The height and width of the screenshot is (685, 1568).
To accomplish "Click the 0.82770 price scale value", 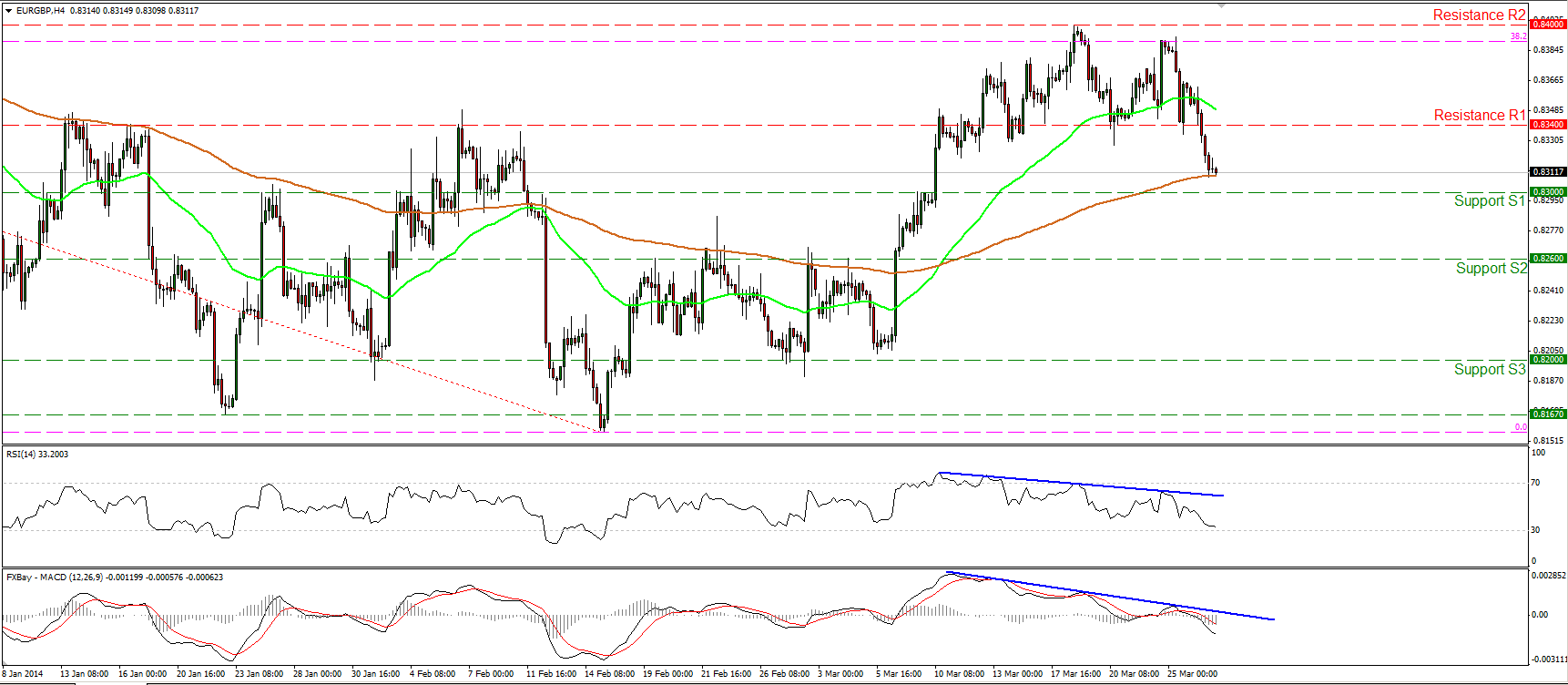I will (x=1549, y=230).
